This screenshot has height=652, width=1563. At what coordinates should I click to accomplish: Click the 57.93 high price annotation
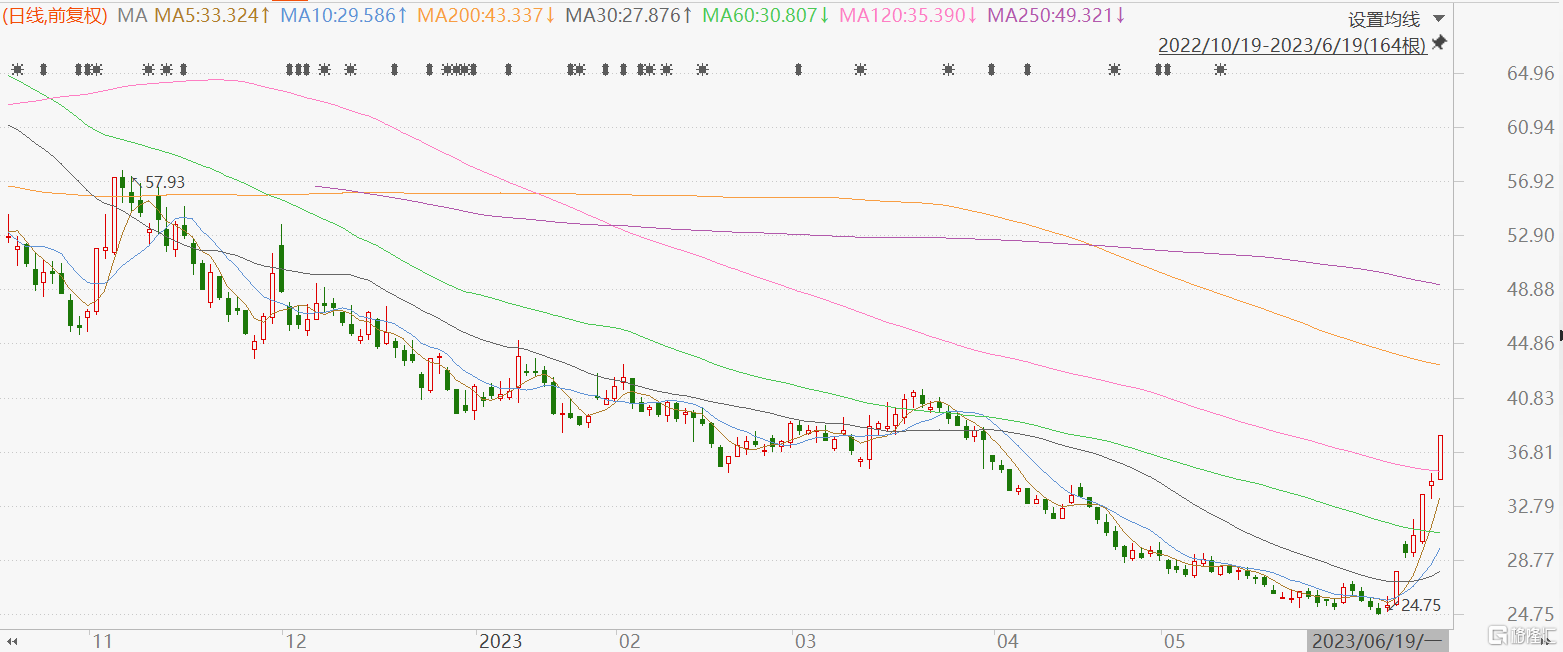165,183
